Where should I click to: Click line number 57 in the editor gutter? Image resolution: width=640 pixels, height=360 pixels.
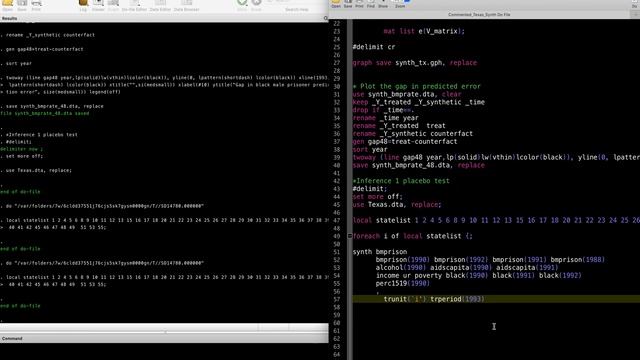[x=336, y=299]
